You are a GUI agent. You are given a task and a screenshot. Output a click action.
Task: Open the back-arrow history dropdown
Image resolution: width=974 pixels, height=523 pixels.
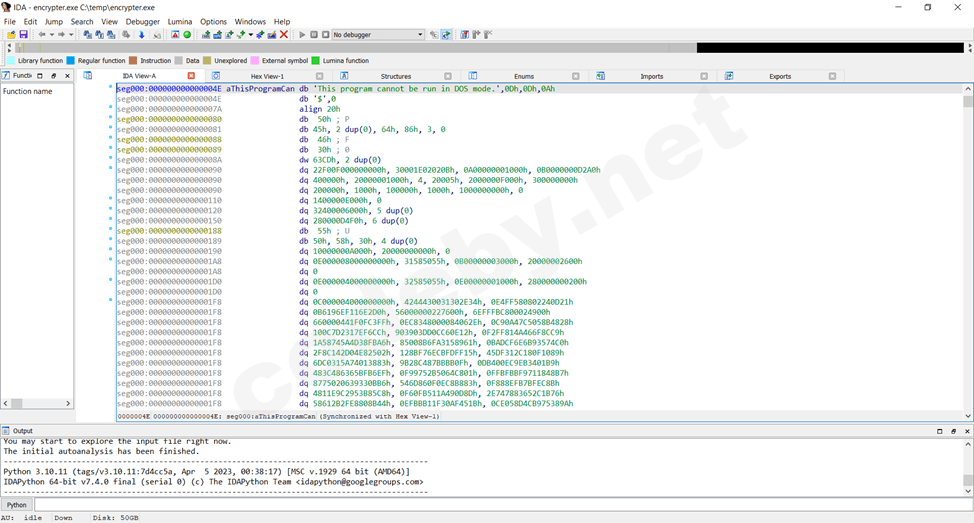(x=52, y=35)
